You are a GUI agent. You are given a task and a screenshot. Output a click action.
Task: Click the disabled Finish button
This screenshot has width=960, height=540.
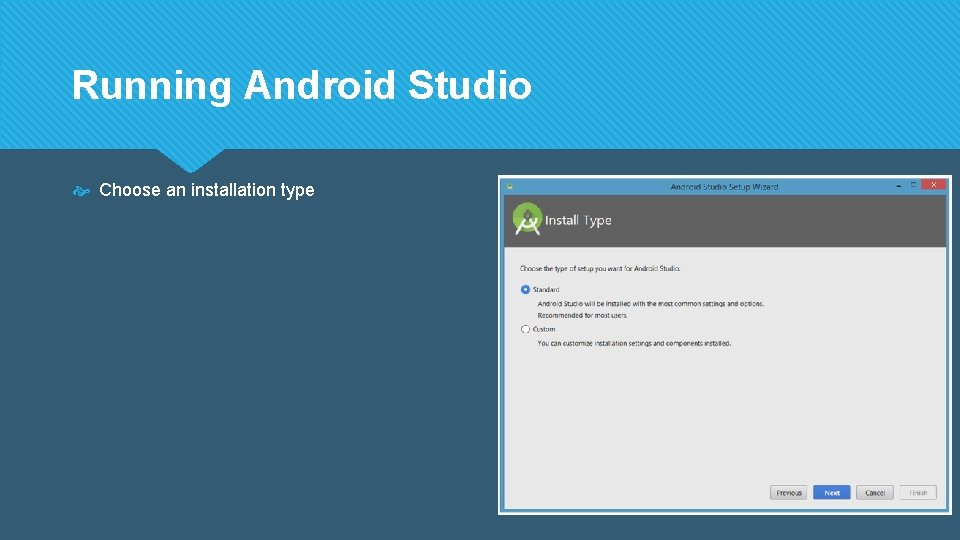(x=918, y=493)
